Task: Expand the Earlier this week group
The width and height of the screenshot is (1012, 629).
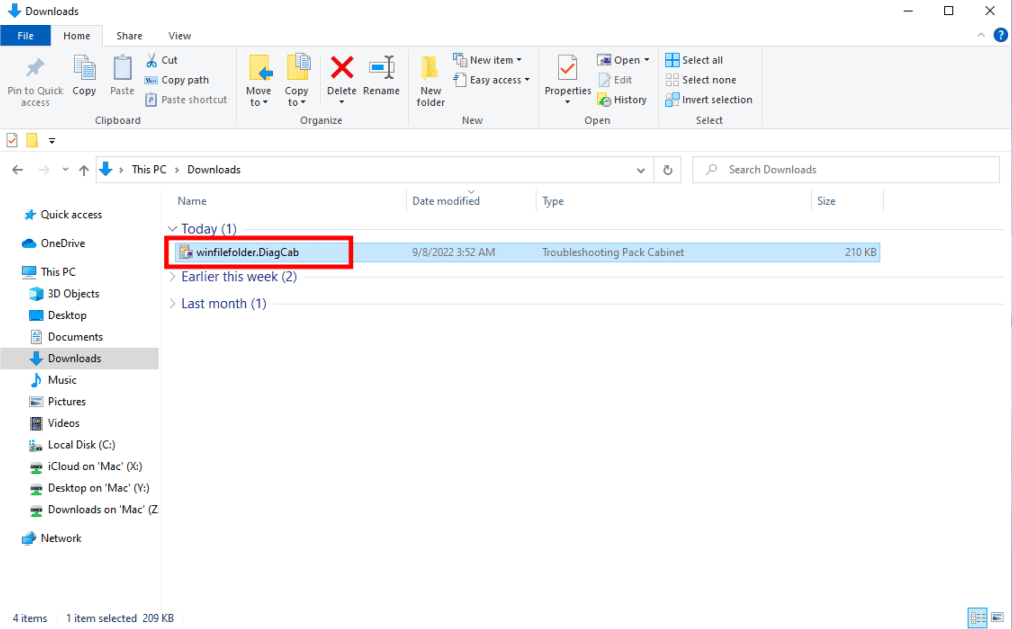Action: pos(172,276)
